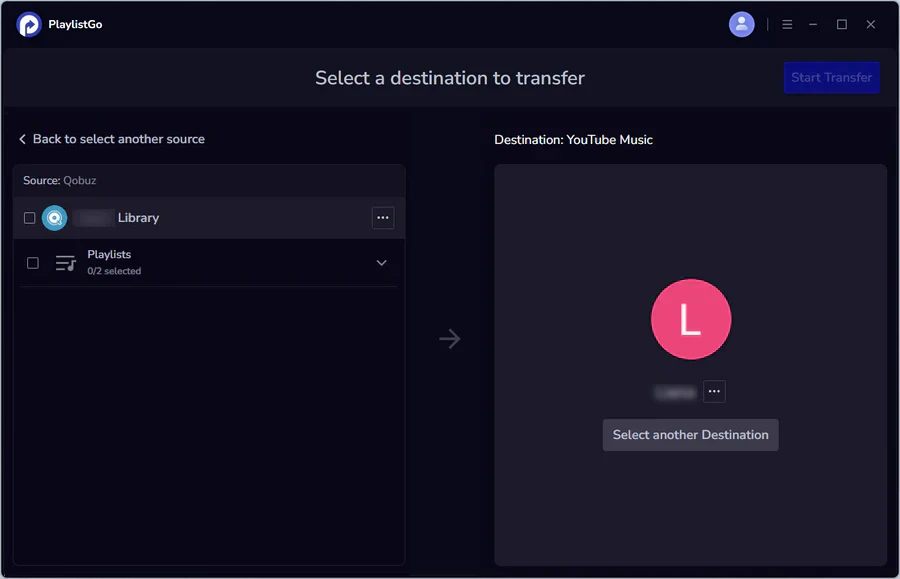Screen dimensions: 900x579
Task: Click the Select a destination to transfer title
Action: click(x=450, y=78)
